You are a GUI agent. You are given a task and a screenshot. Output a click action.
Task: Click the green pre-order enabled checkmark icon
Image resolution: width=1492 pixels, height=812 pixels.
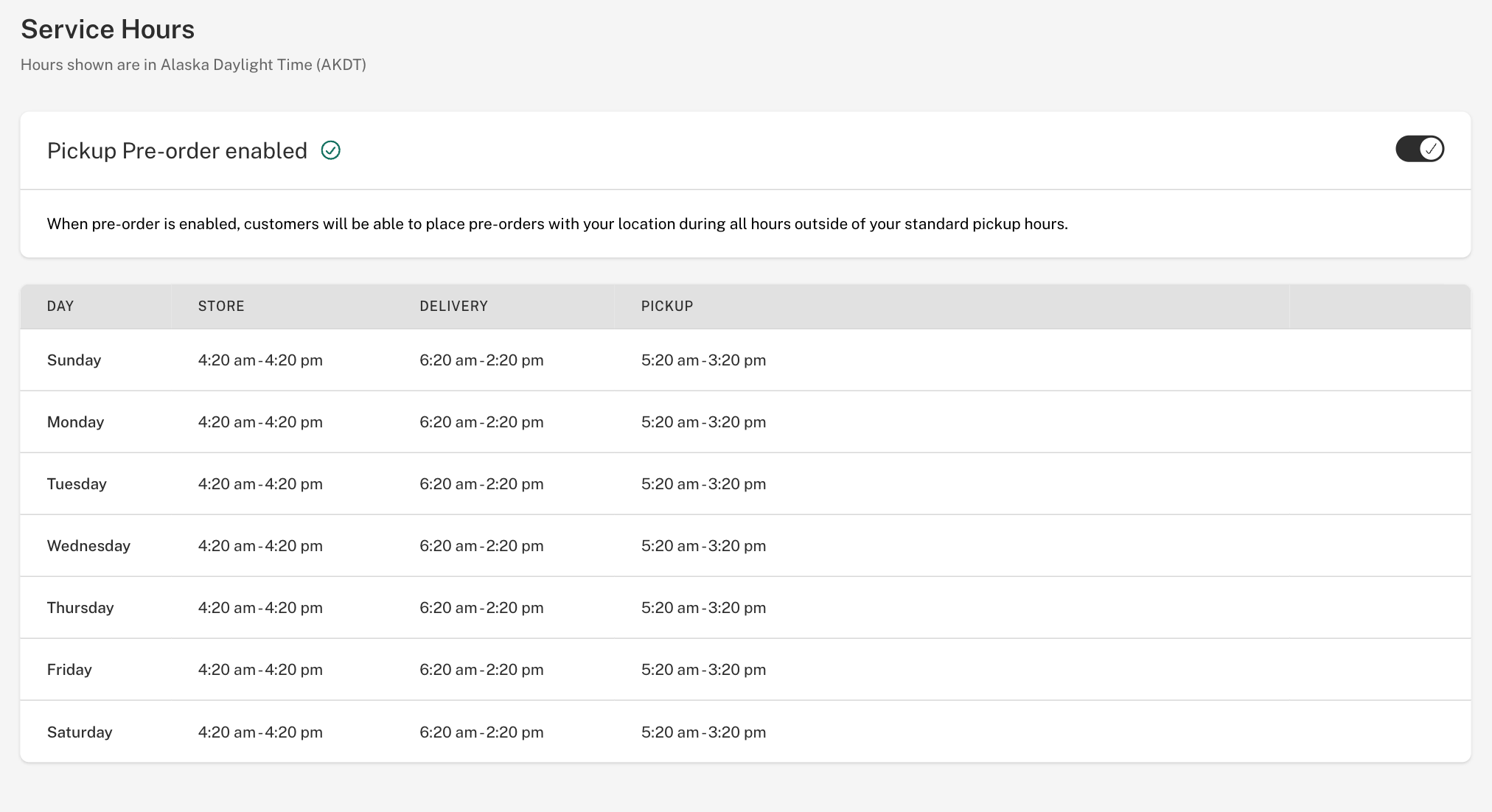pos(331,150)
